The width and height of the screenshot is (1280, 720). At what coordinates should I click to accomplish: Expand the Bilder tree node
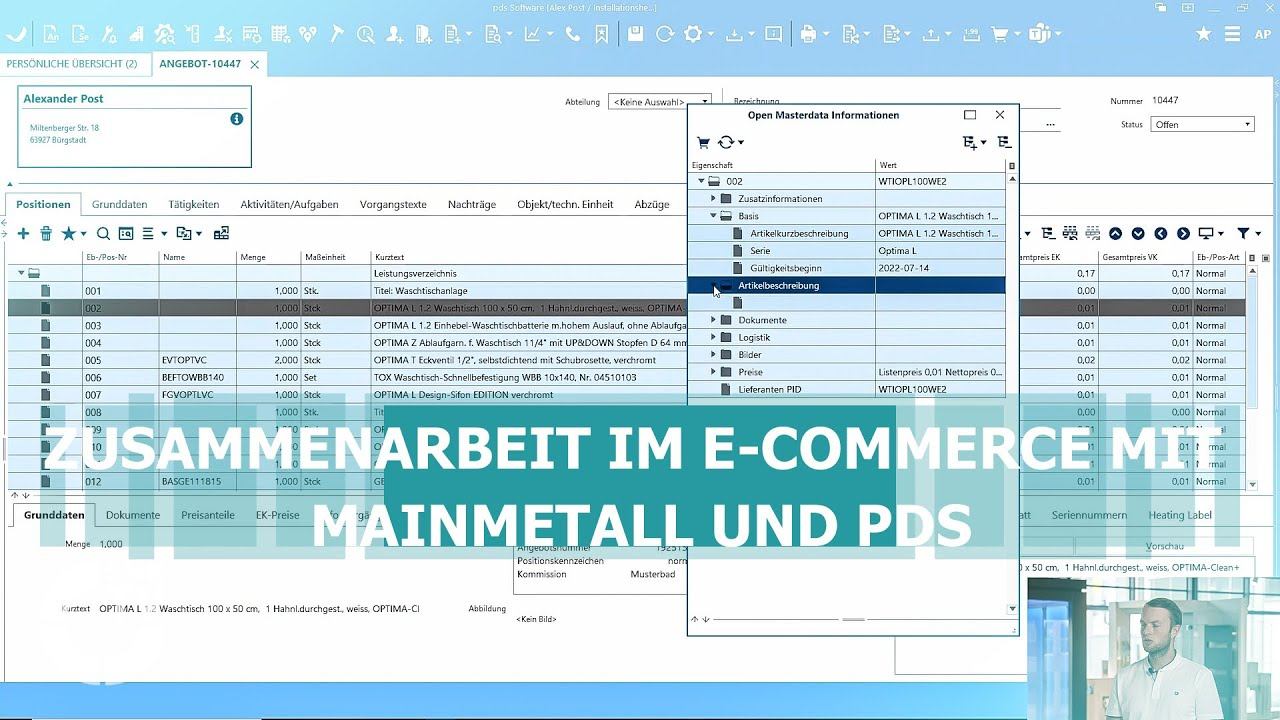pos(713,354)
